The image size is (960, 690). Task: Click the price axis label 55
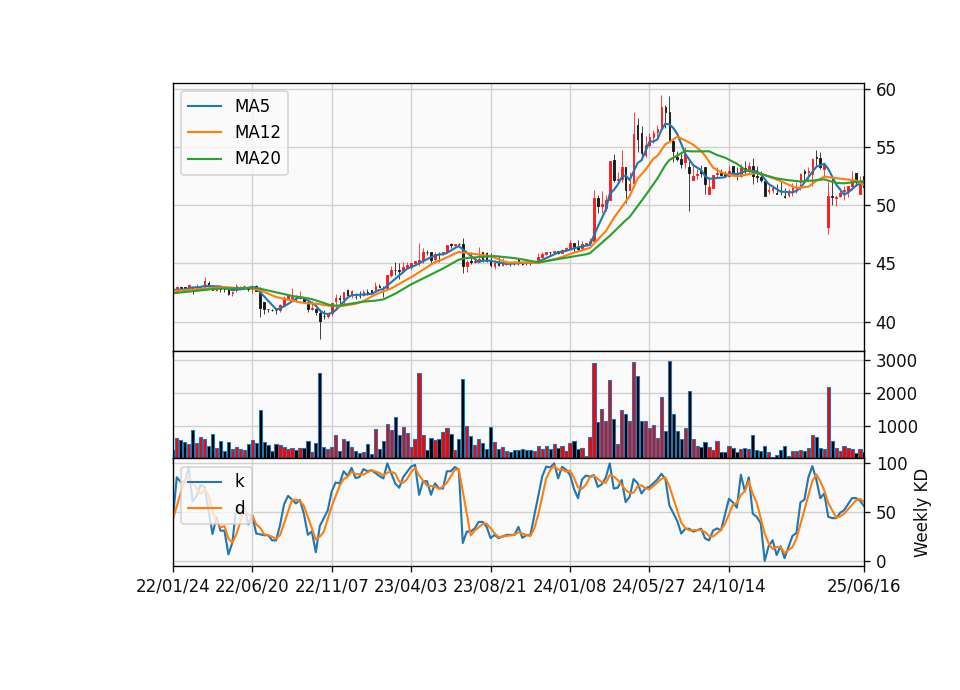click(885, 148)
